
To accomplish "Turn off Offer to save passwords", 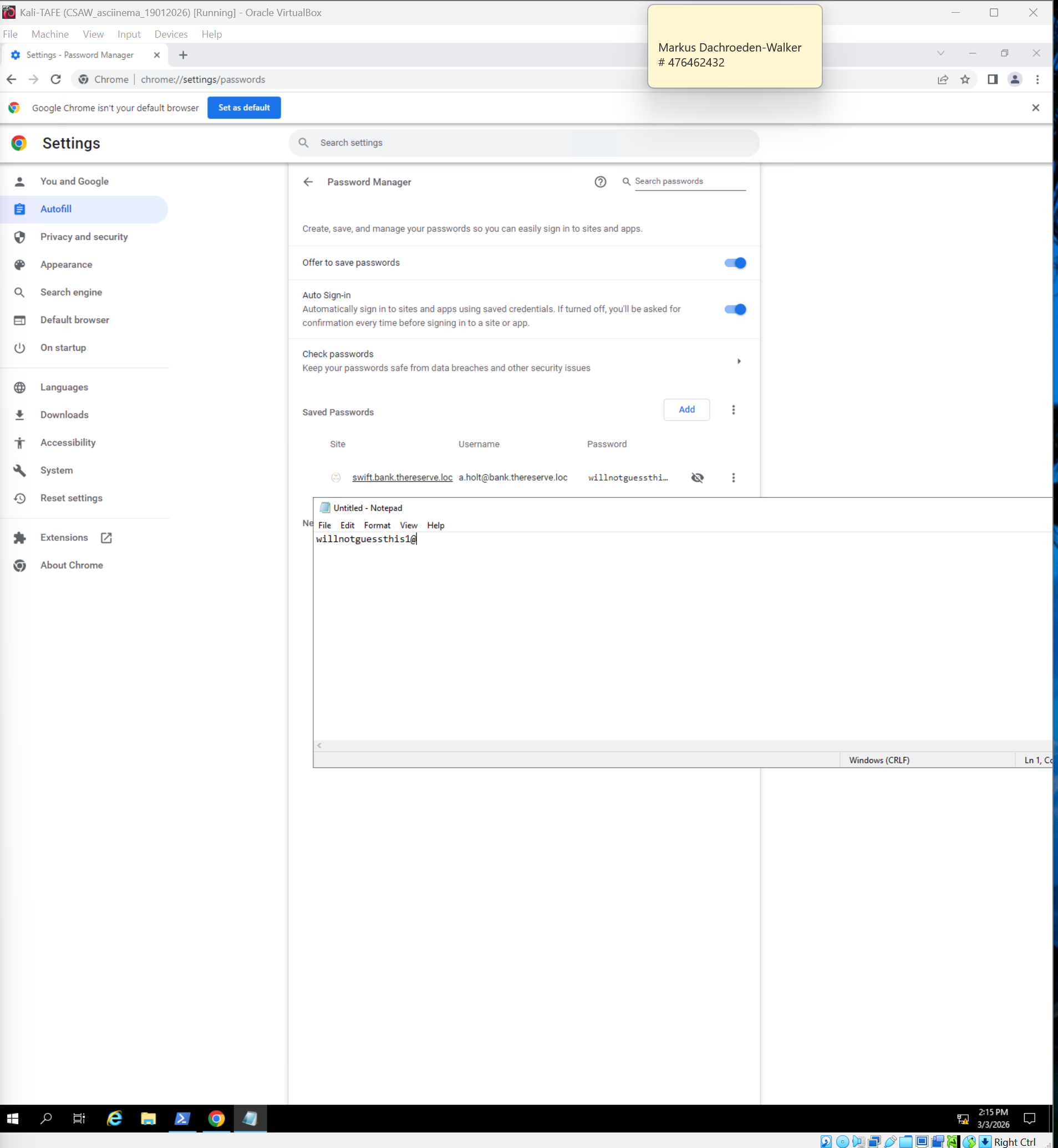I will (x=735, y=263).
